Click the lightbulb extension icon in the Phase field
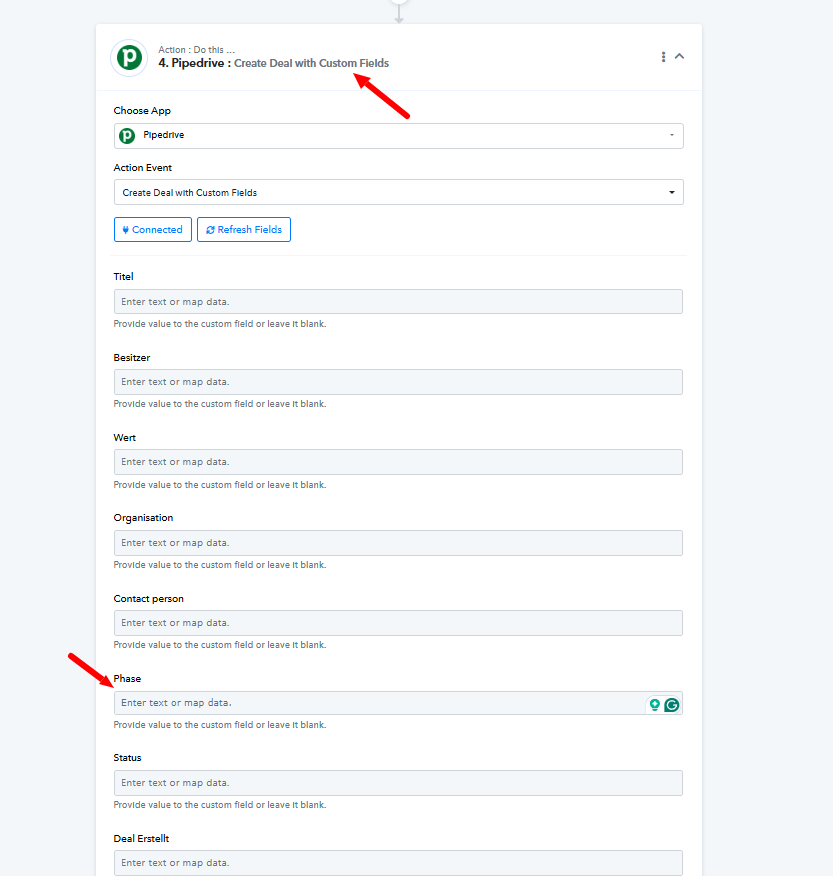Viewport: 833px width, 876px height. click(x=654, y=705)
